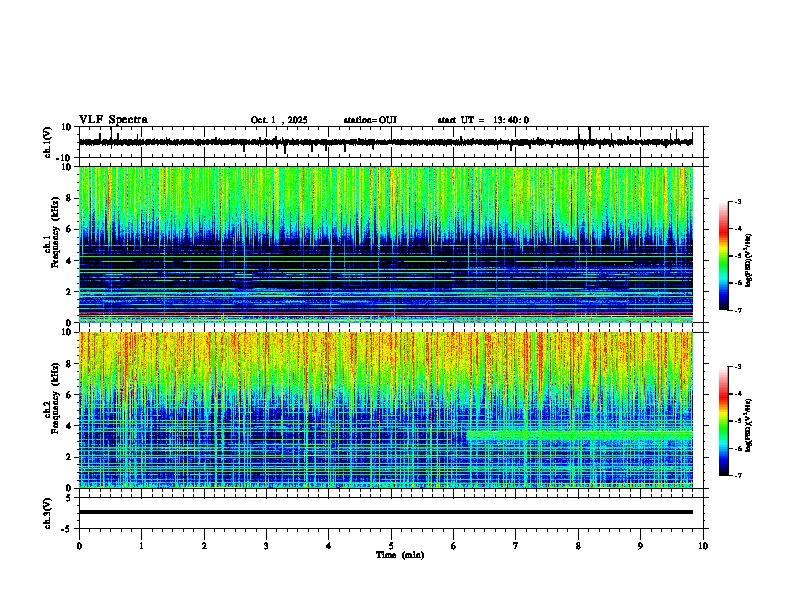This screenshot has height=612, width=792.
Task: Click the log(PSD) label beside ch.2 color scale
Action: click(x=749, y=425)
